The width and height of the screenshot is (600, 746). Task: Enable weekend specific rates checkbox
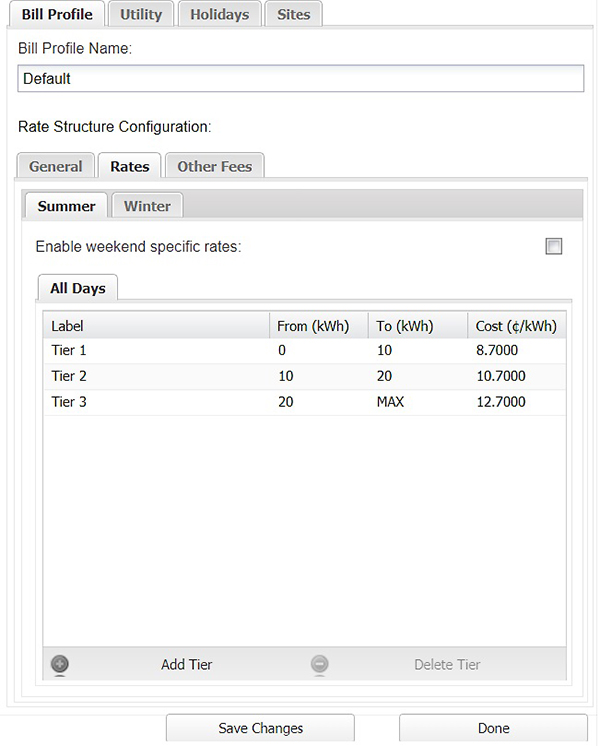coord(554,246)
